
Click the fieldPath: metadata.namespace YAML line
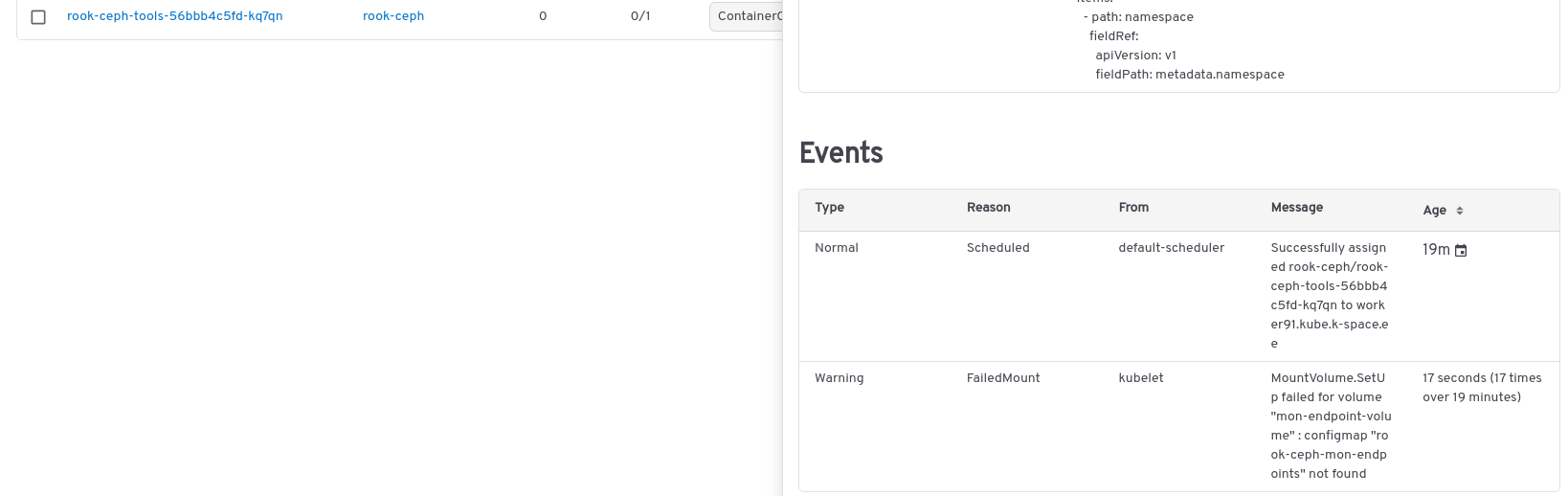1189,75
